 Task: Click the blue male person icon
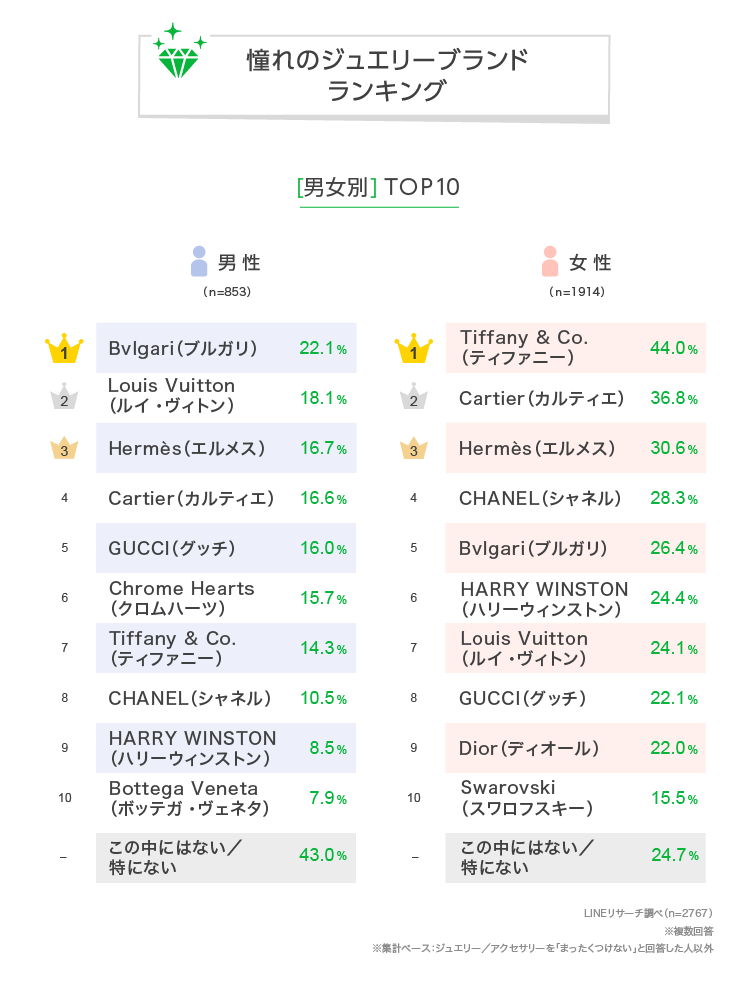199,262
